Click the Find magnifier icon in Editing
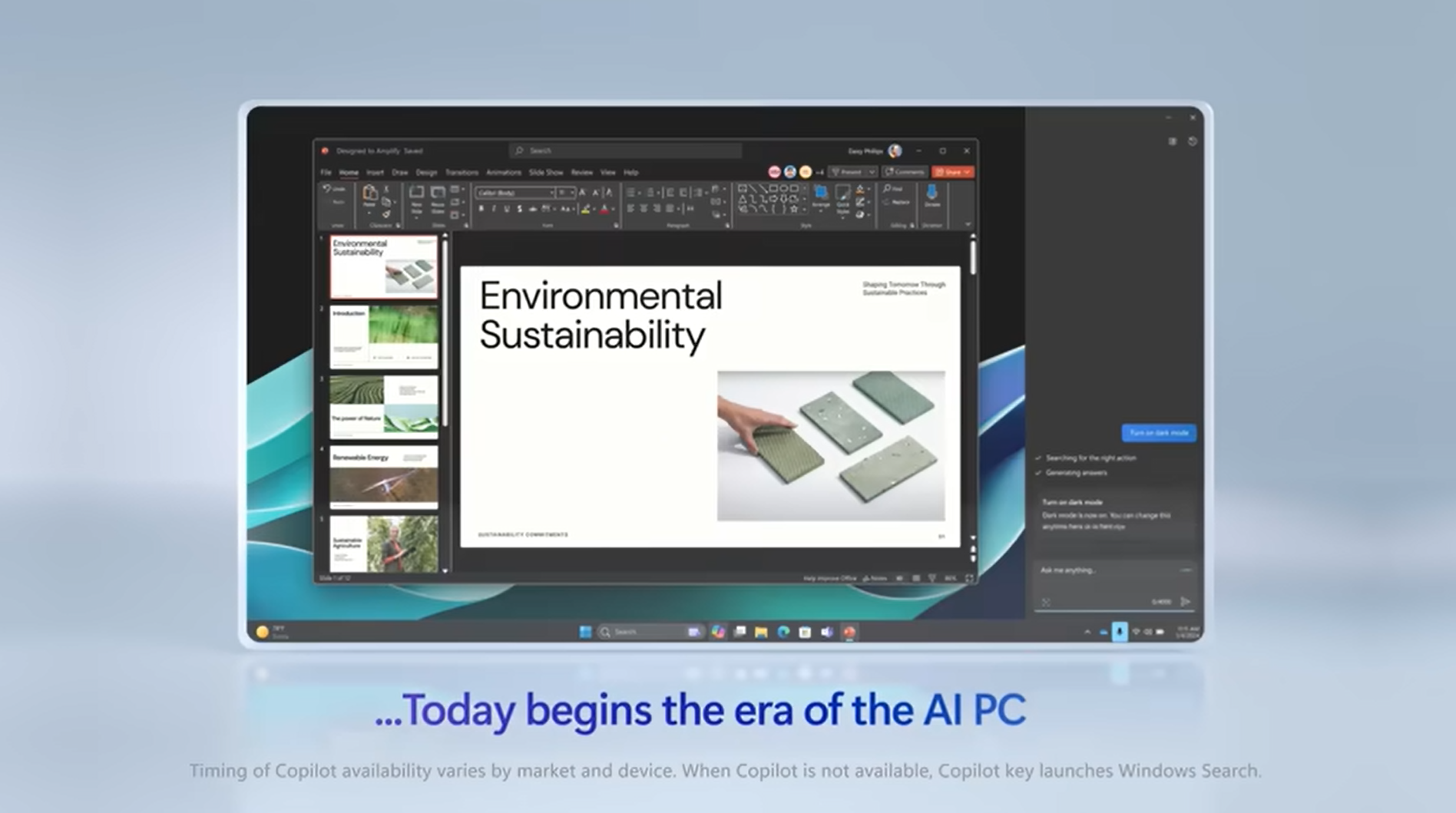This screenshot has width=1456, height=813. pos(888,188)
